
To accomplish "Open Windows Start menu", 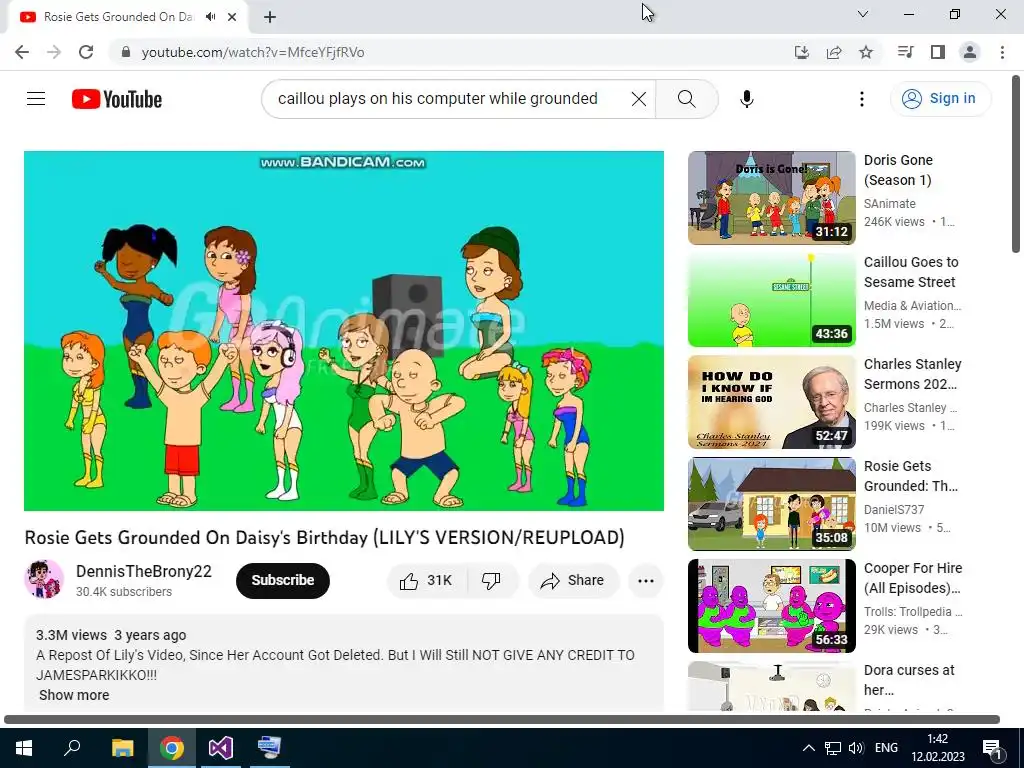I will 24,747.
